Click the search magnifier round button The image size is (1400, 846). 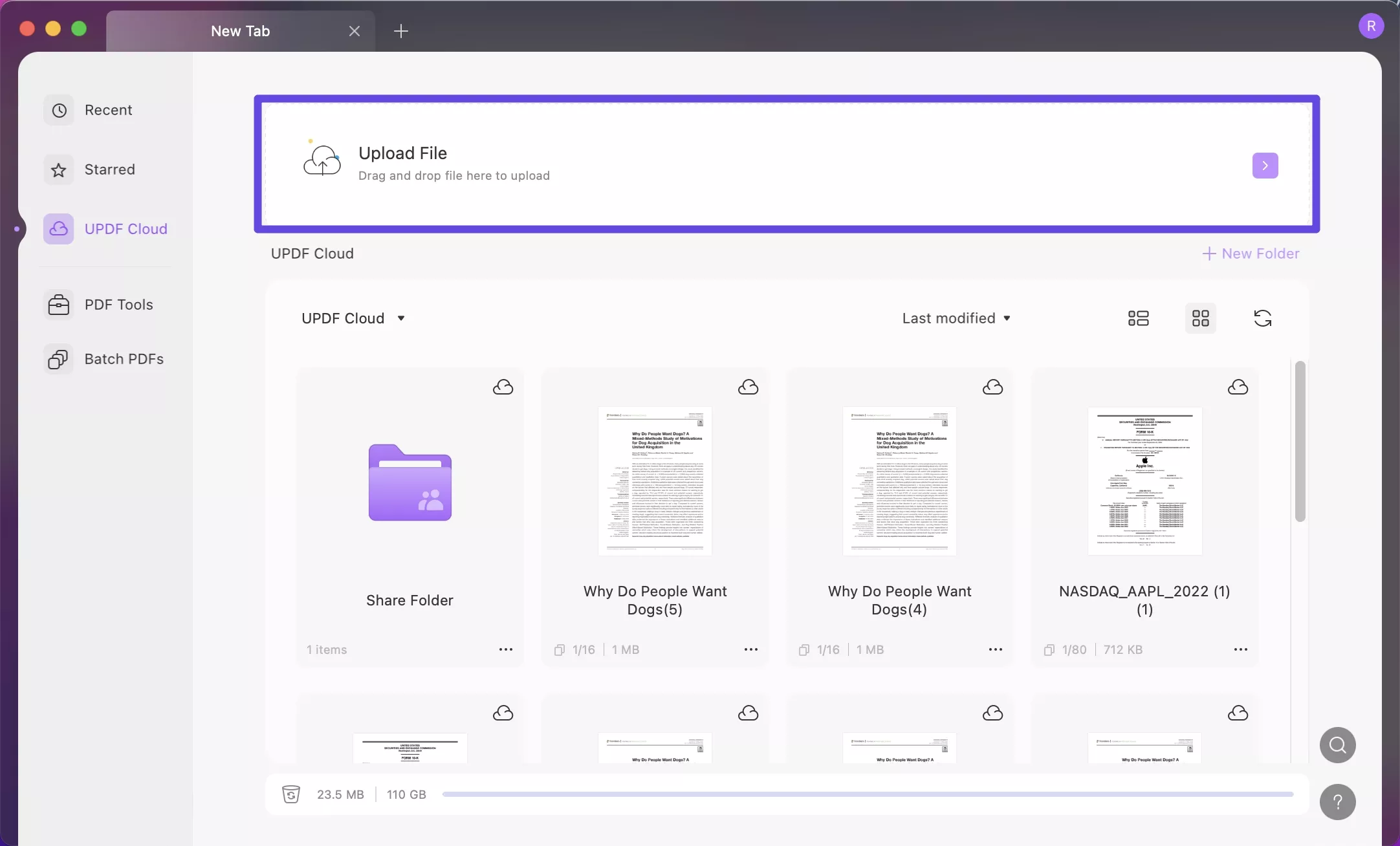(x=1337, y=745)
